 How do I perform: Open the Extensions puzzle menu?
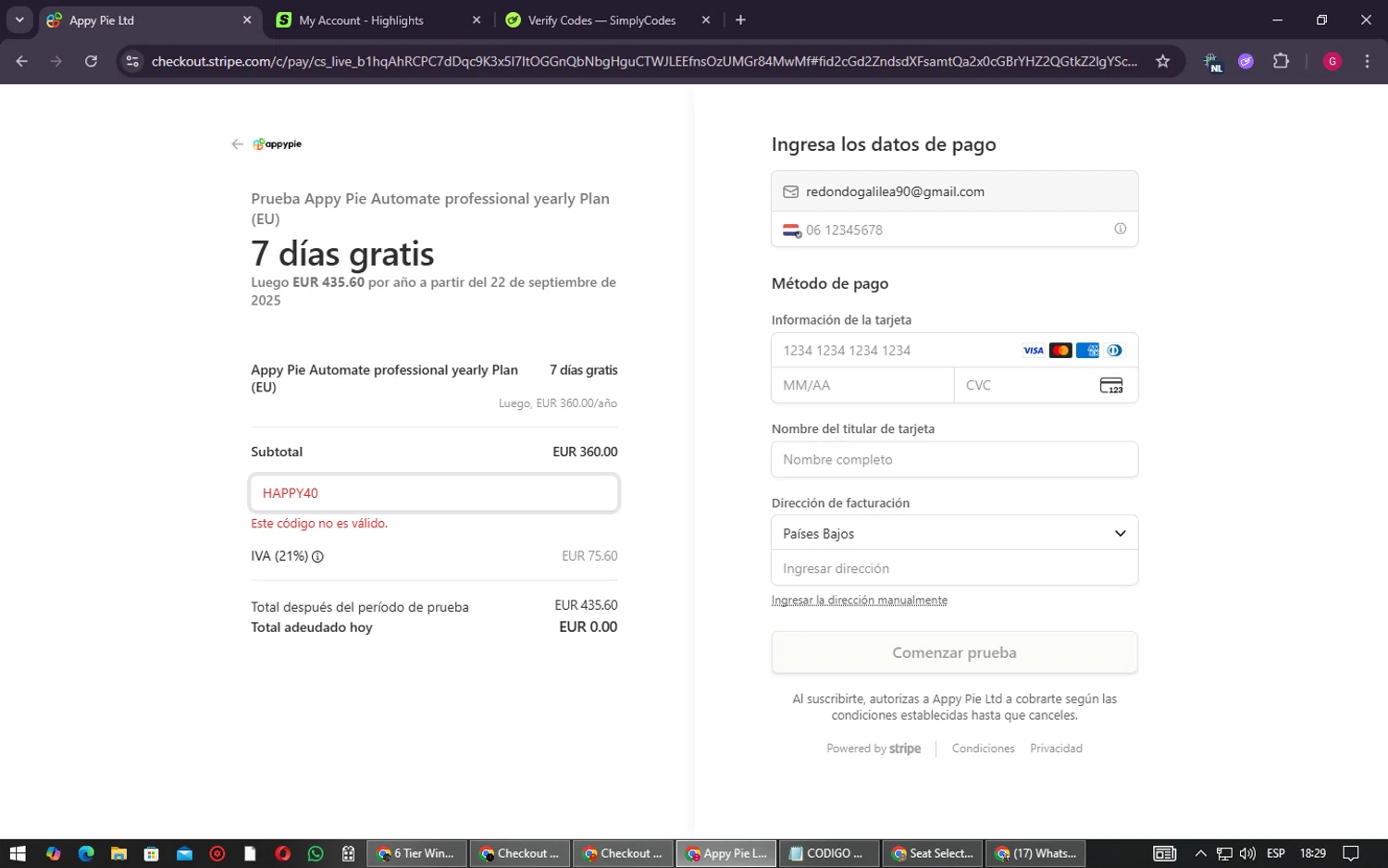click(x=1281, y=62)
